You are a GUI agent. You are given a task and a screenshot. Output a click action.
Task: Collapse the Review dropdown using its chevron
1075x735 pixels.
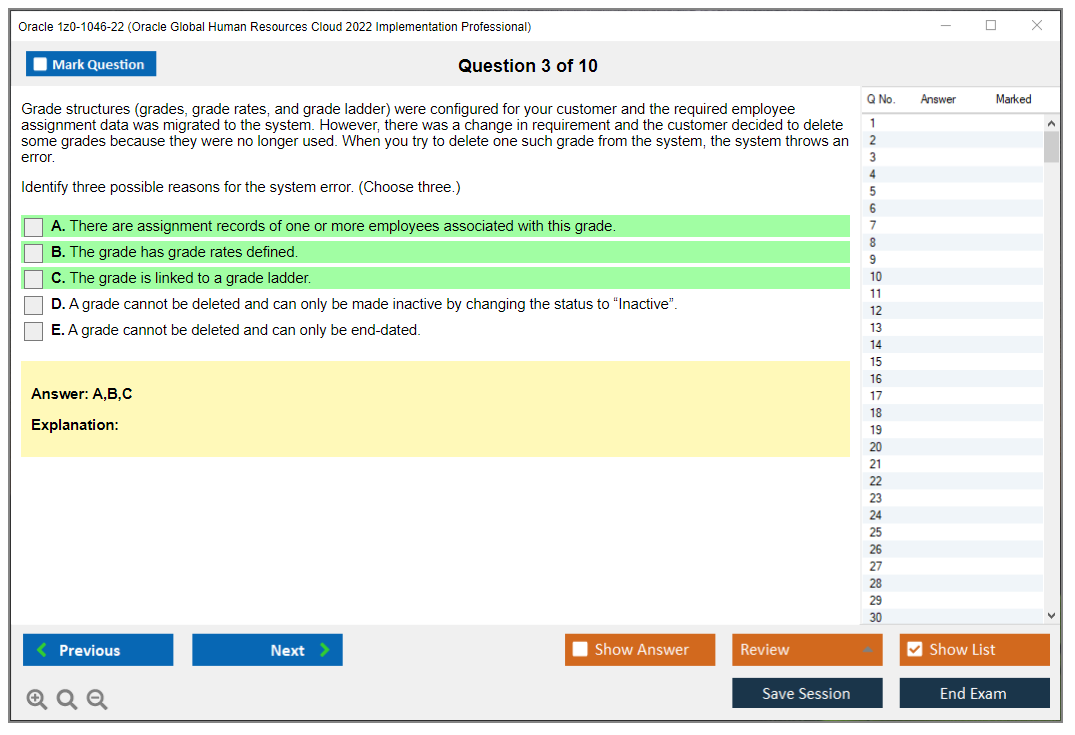pos(869,649)
